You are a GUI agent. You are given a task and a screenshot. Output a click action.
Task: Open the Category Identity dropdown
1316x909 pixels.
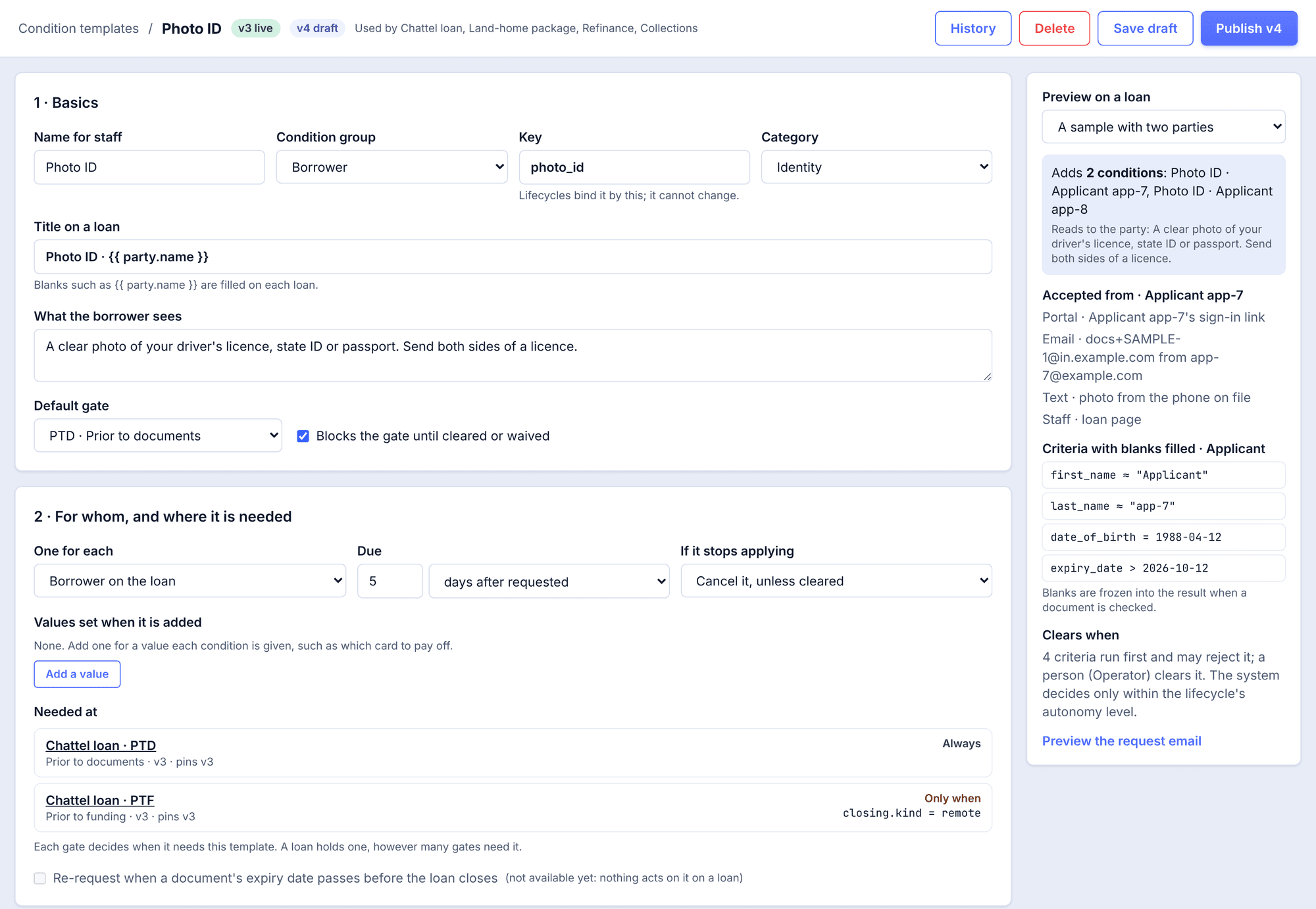click(876, 167)
